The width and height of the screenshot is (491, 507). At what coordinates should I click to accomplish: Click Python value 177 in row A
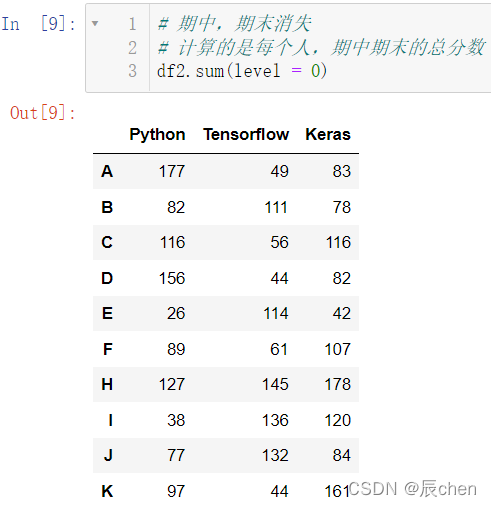(172, 171)
